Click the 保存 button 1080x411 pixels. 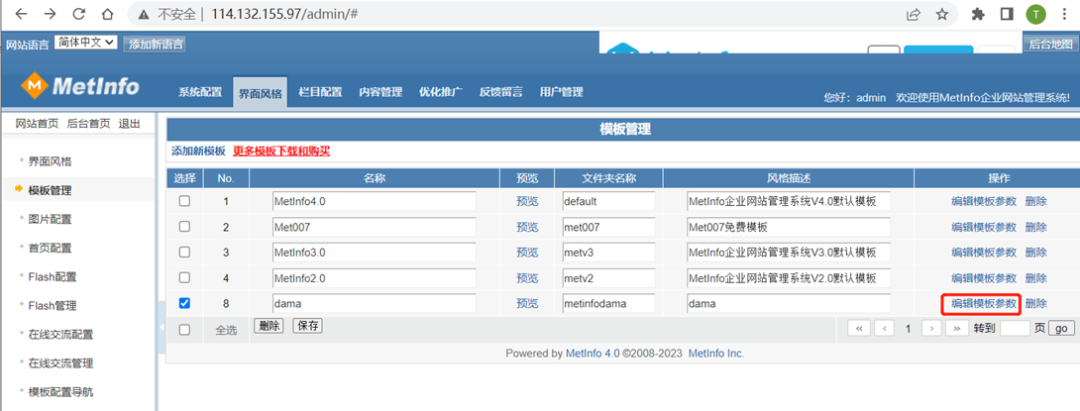[308, 326]
